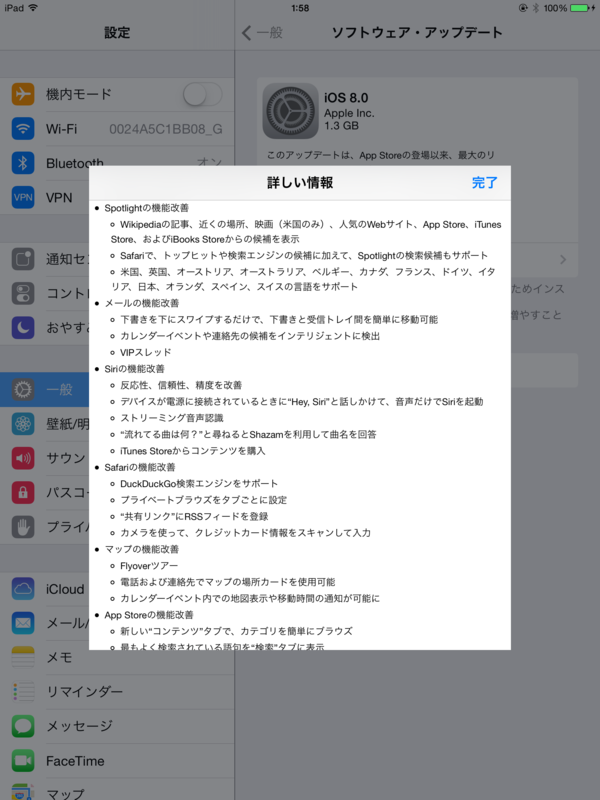Tap the iTunes Storeからコンテンツを購入 line
Screen dimensions: 600x800
point(192,451)
